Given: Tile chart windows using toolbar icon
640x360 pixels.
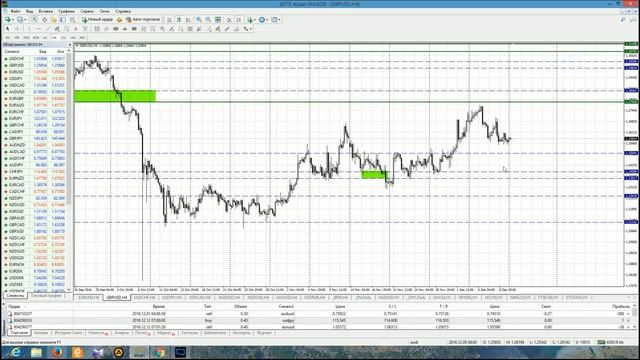Looking at the screenshot, I should (x=218, y=20).
